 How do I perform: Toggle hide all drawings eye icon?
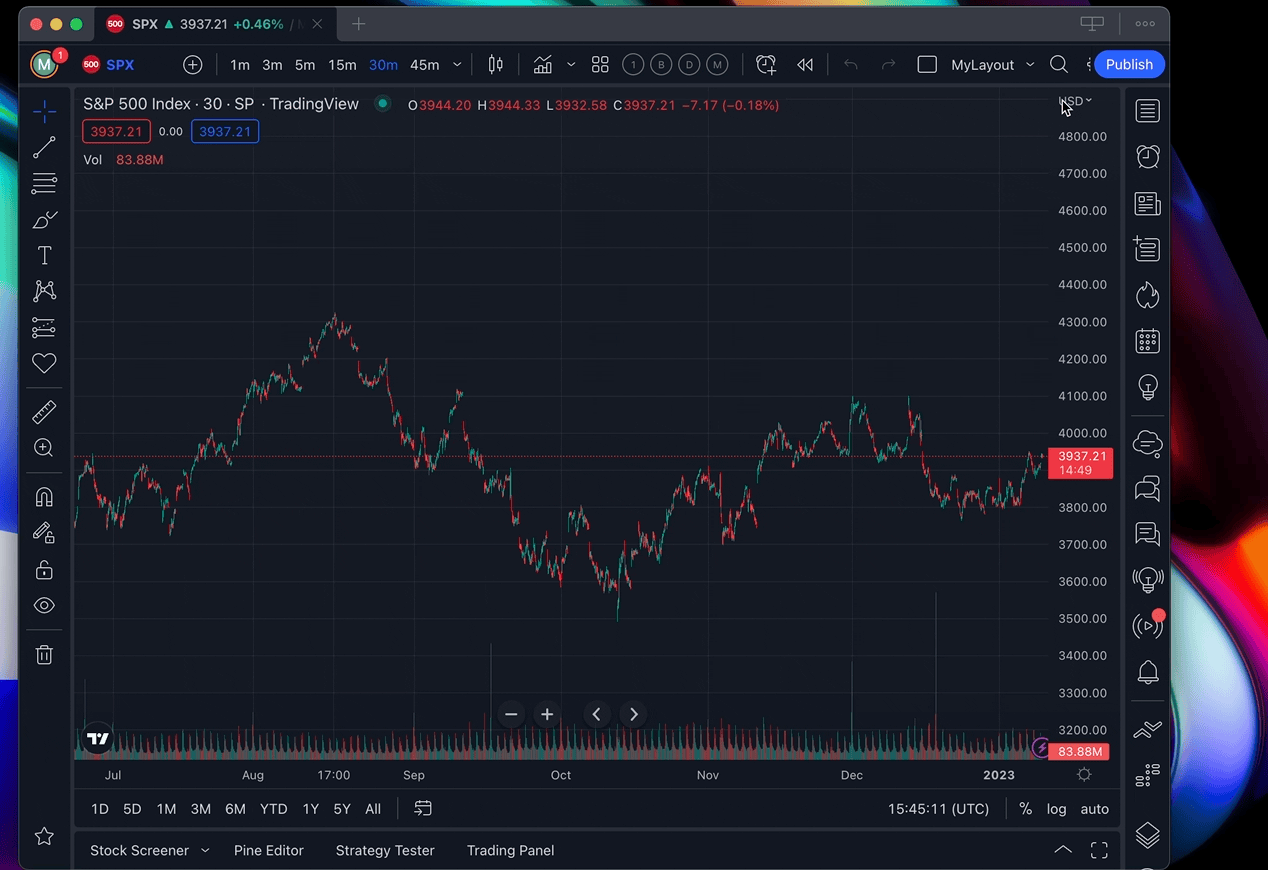pos(44,606)
